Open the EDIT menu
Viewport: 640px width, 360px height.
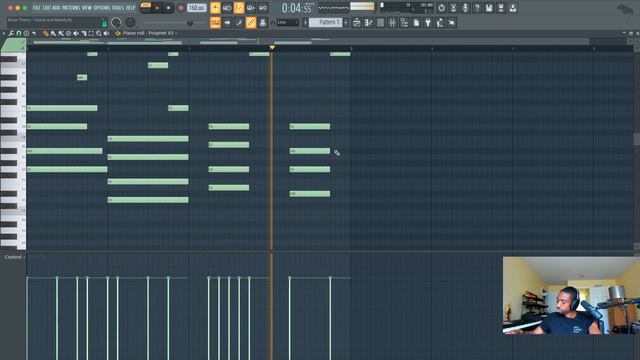47,8
